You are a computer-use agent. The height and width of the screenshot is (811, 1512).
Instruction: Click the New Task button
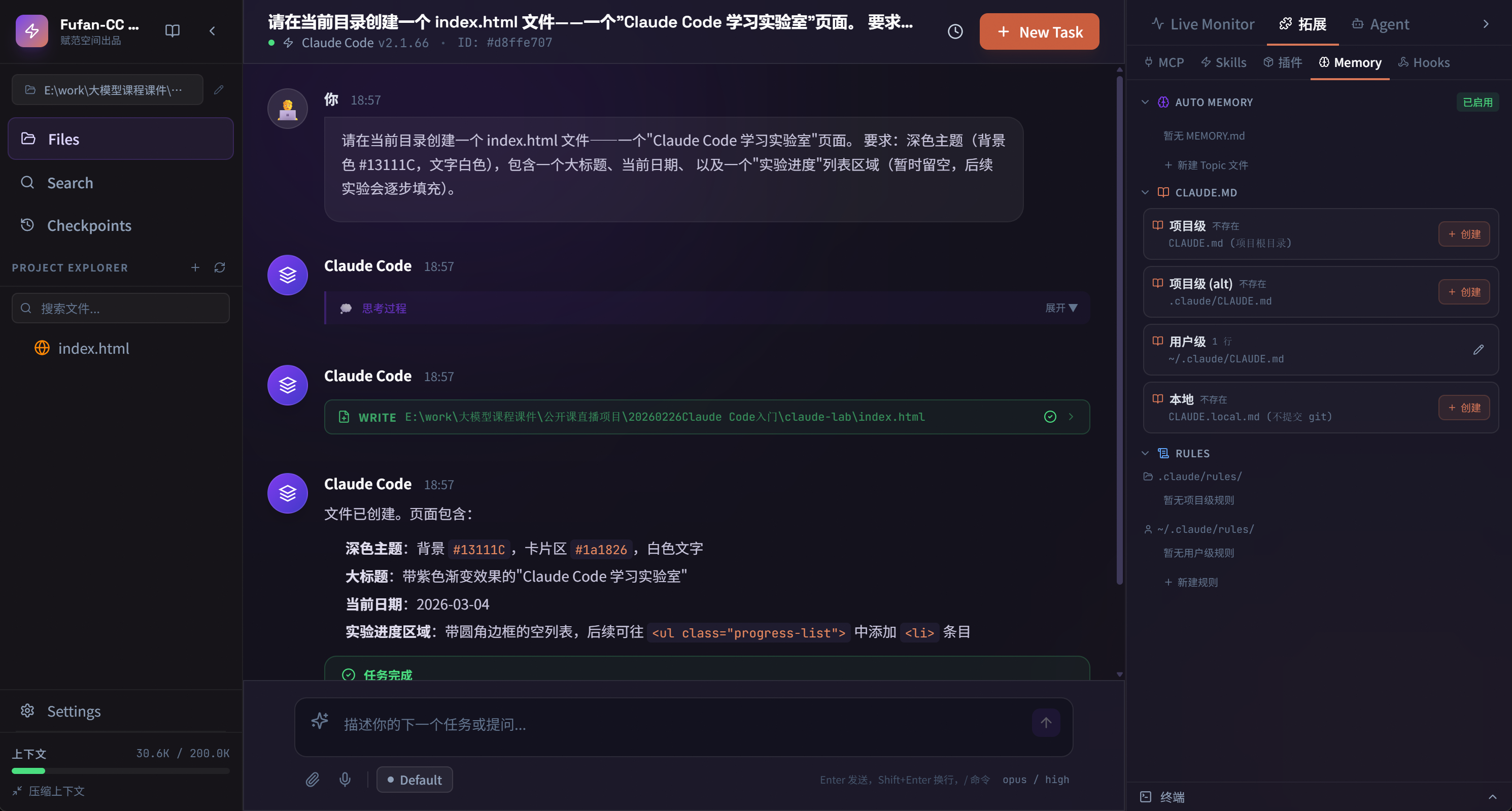1039,31
